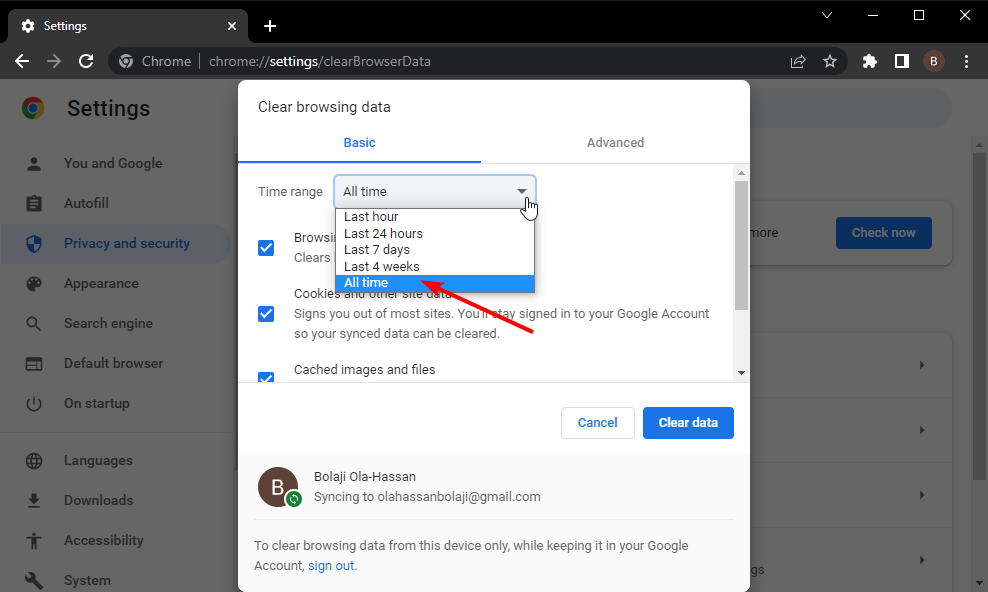Click the Clear data button
The image size is (988, 592).
tap(688, 423)
